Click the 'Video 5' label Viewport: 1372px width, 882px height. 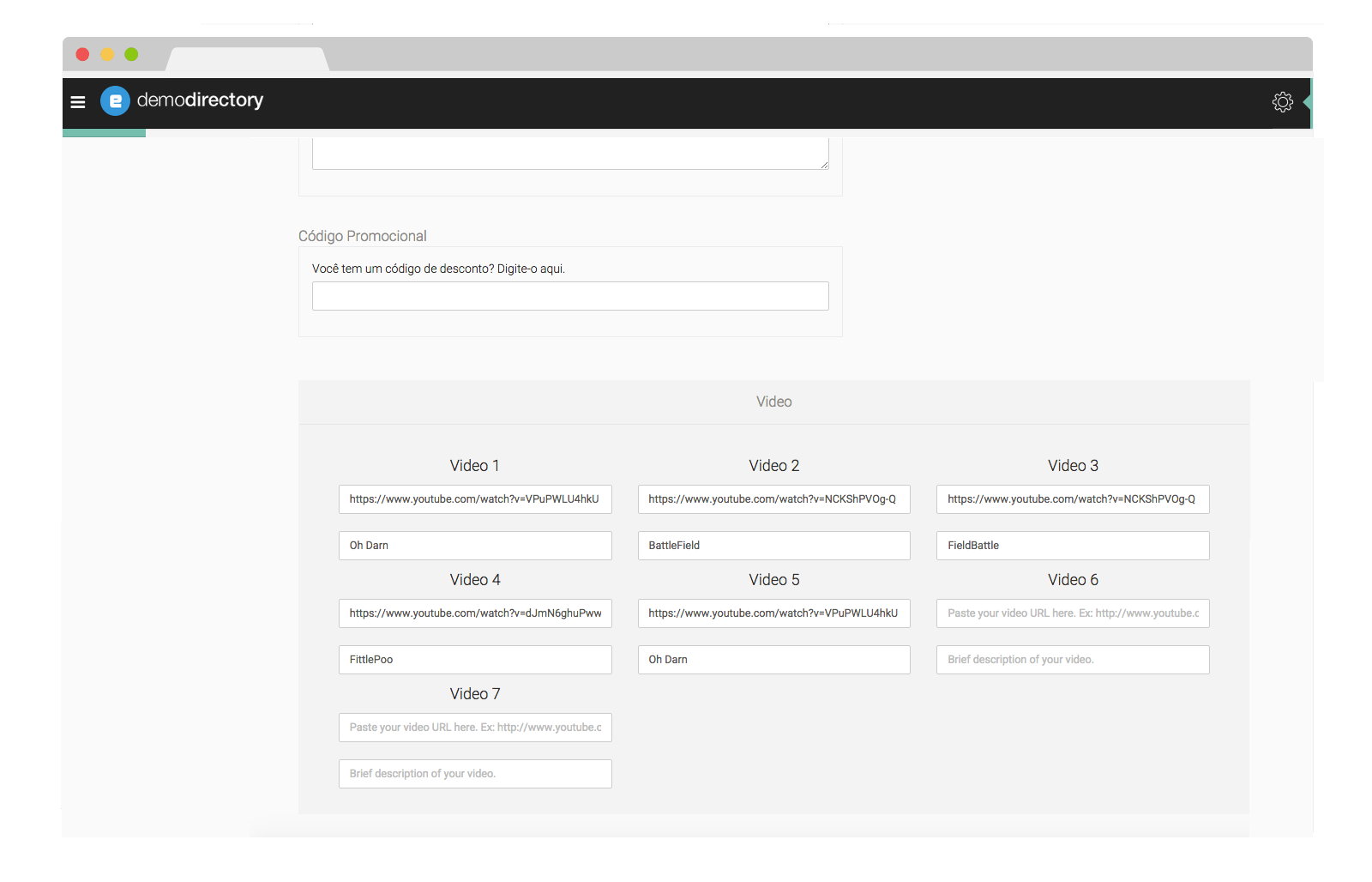[773, 580]
